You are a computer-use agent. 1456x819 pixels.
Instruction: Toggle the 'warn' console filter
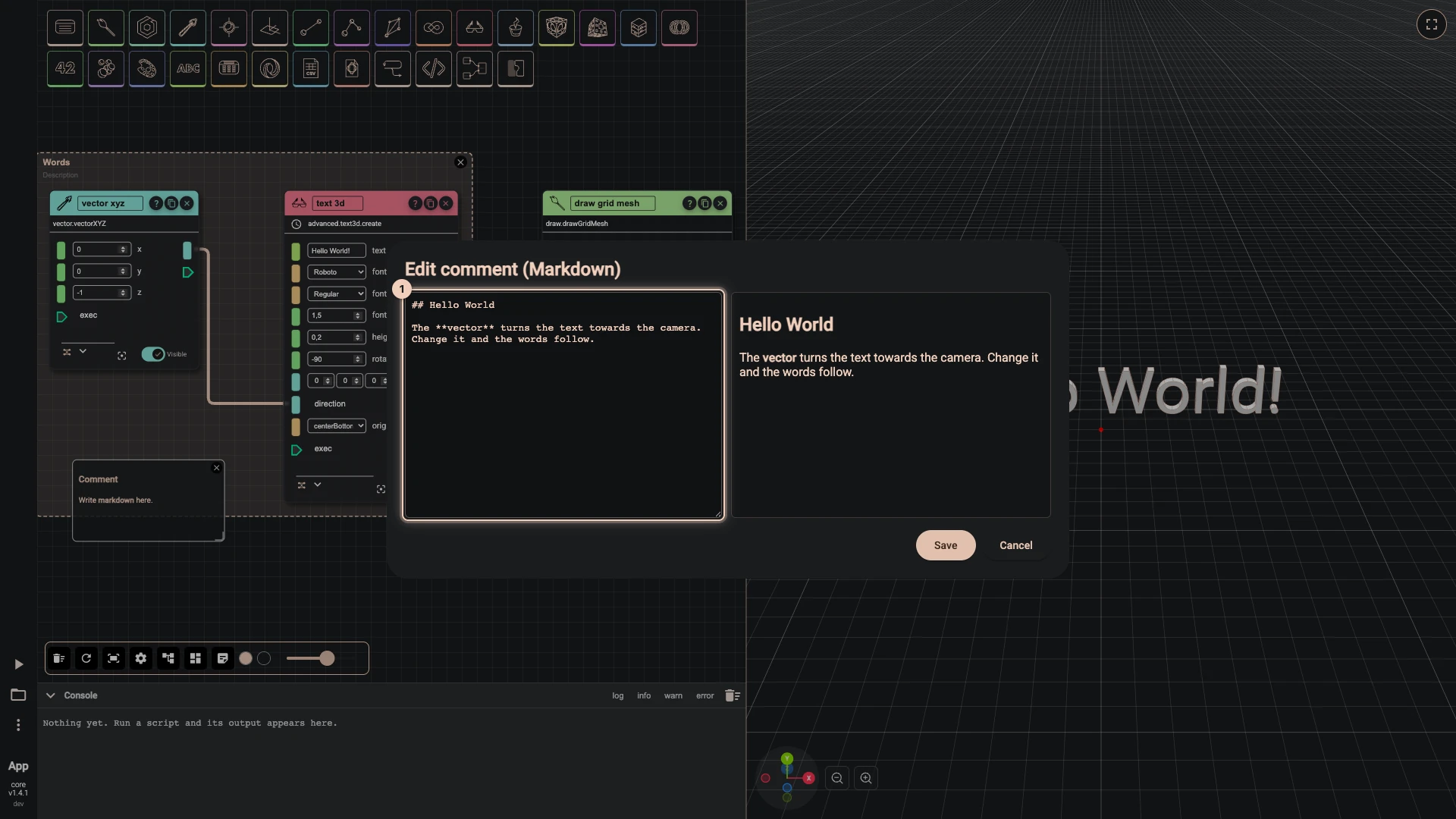coord(673,695)
